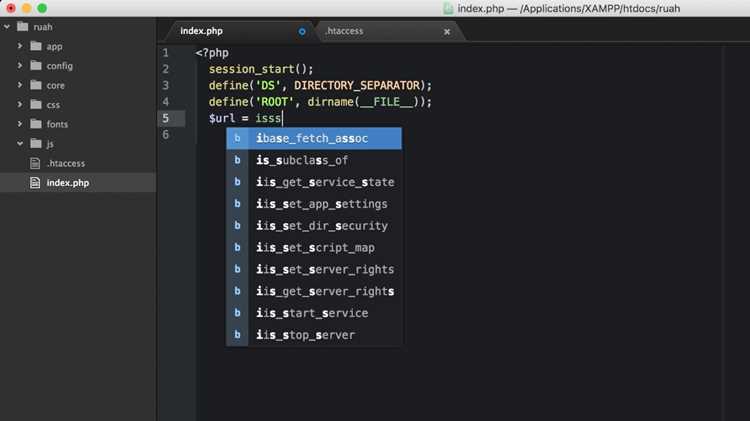750x421 pixels.
Task: Select the css folder label
Action: point(53,105)
